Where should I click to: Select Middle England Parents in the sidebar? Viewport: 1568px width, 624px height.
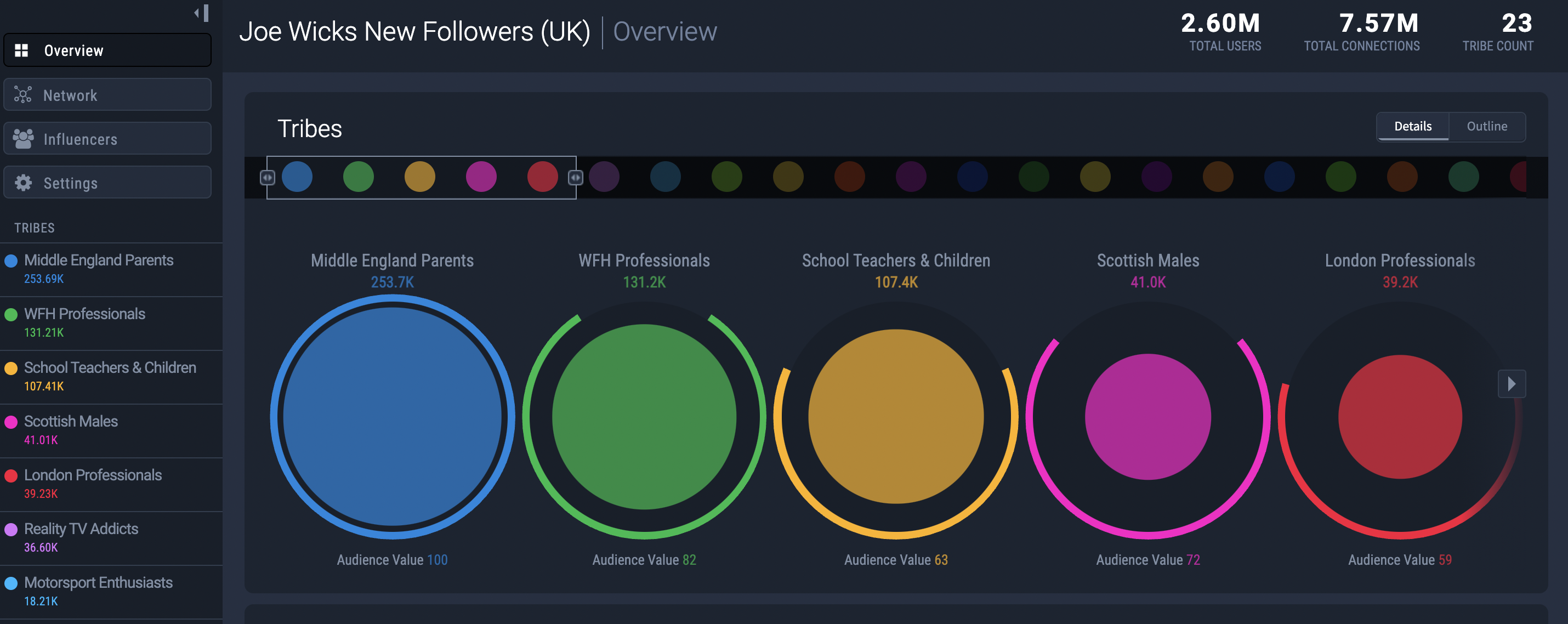click(x=111, y=269)
